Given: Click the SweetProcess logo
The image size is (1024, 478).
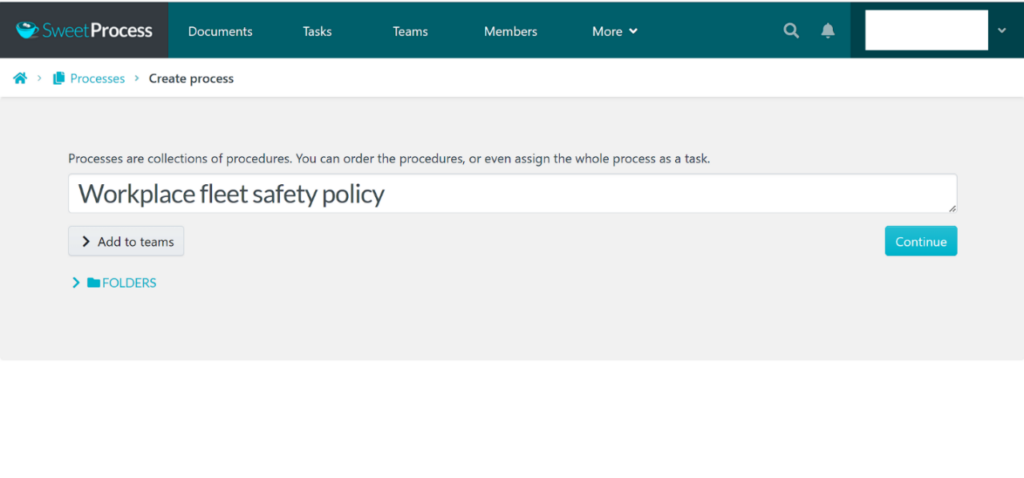Looking at the screenshot, I should [84, 31].
